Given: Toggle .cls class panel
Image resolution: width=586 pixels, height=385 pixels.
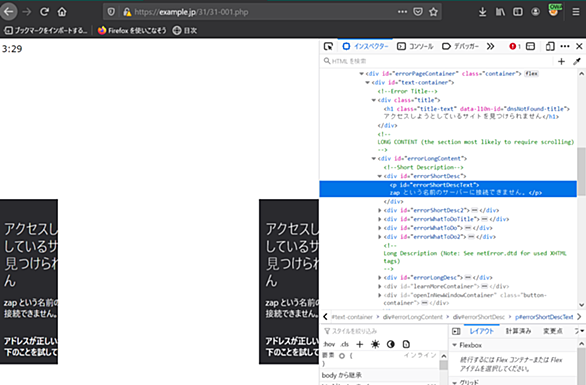Looking at the screenshot, I should (x=345, y=344).
